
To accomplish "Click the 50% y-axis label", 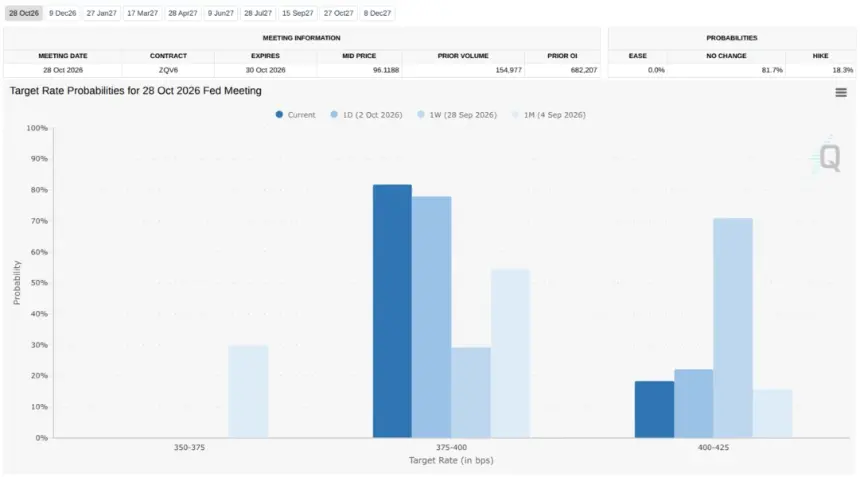I will click(39, 283).
